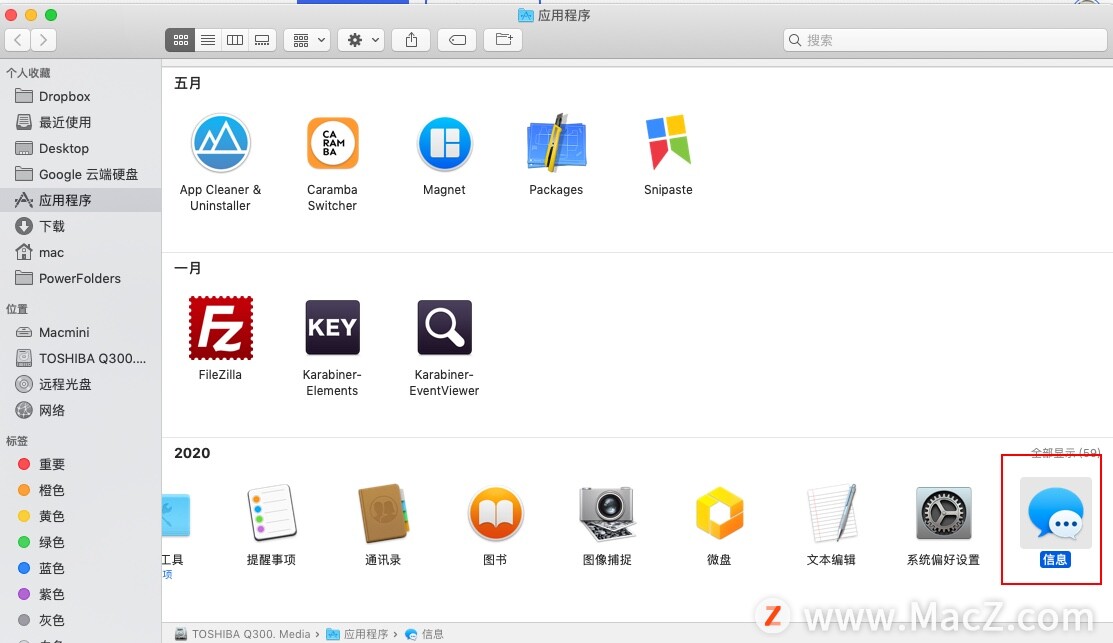
Task: Open the Packages application
Action: pyautogui.click(x=556, y=143)
